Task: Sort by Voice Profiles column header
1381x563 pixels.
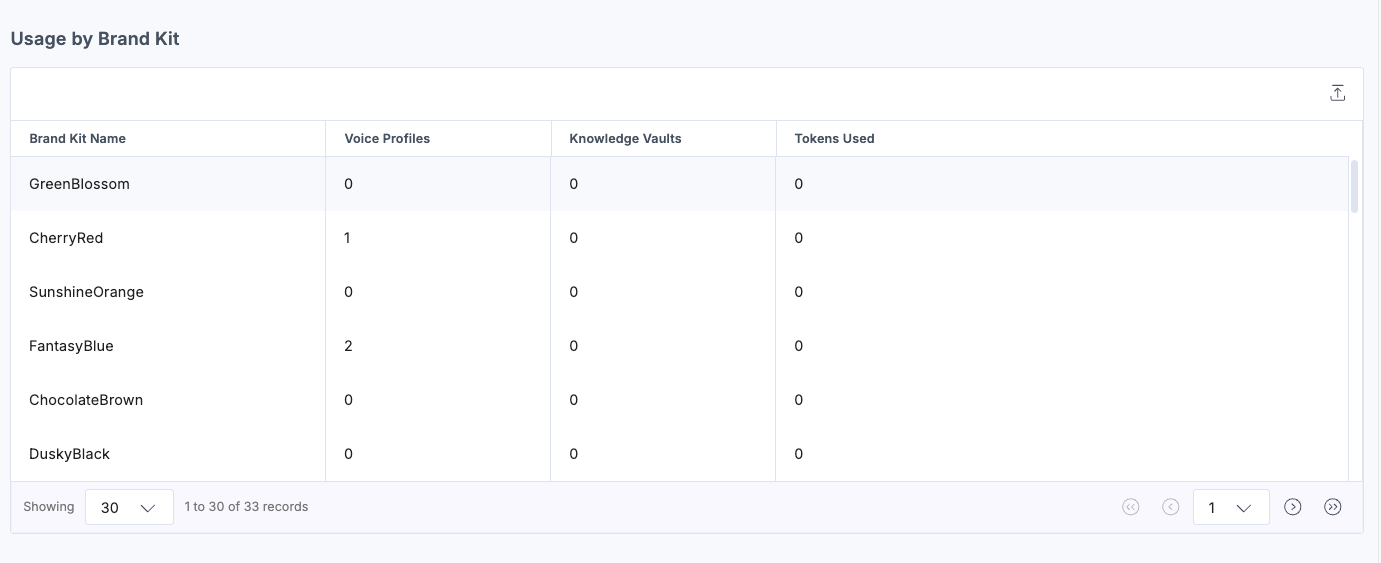Action: click(387, 139)
